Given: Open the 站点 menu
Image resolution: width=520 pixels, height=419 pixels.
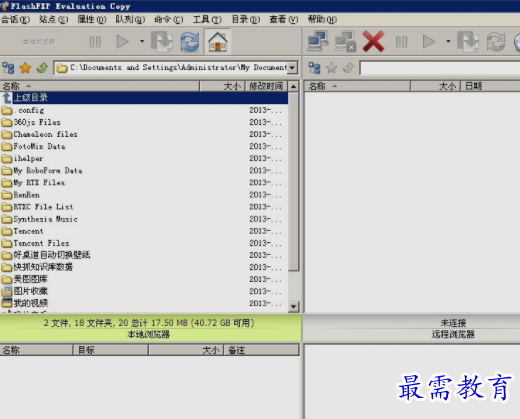Looking at the screenshot, I should pyautogui.click(x=54, y=19).
